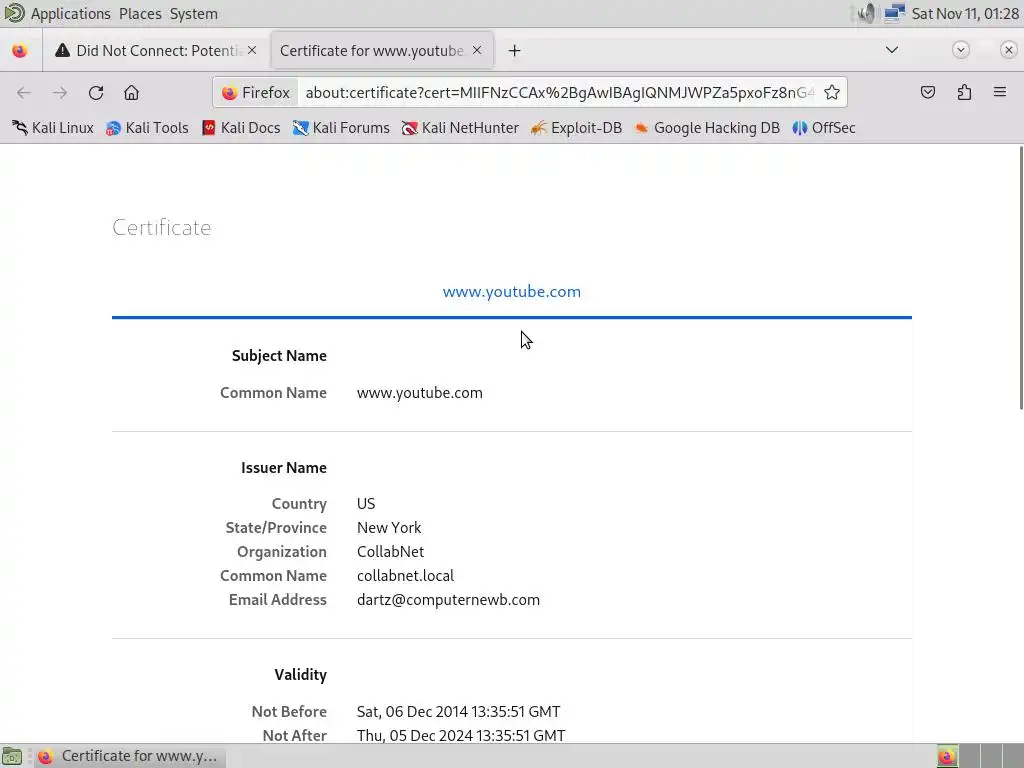Open the Kali Linux bookmark
The height and width of the screenshot is (768, 1024).
(x=53, y=128)
